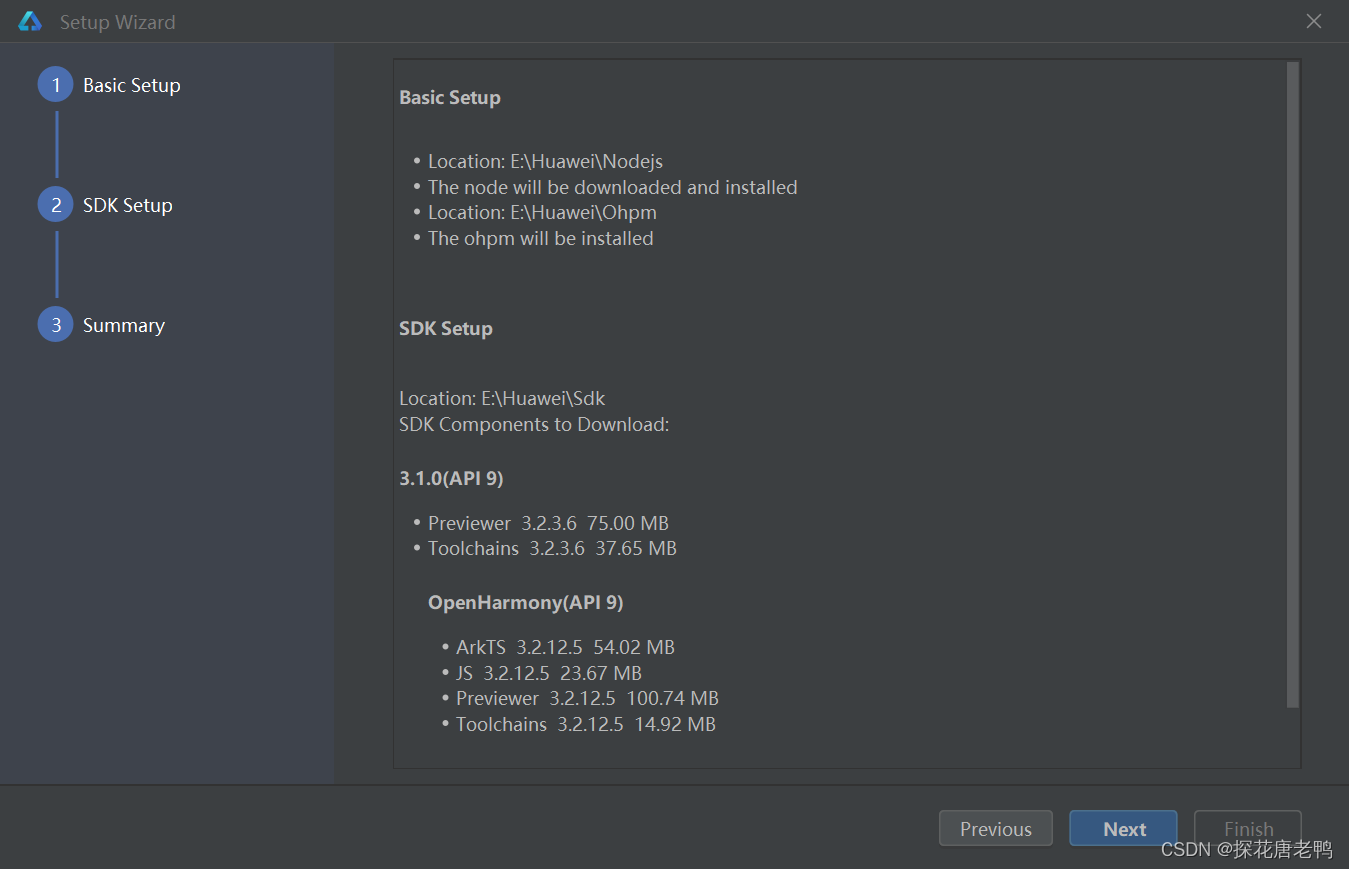The width and height of the screenshot is (1349, 869).
Task: Click 'Location: E:\Huawei\Sdk' line
Action: (502, 398)
